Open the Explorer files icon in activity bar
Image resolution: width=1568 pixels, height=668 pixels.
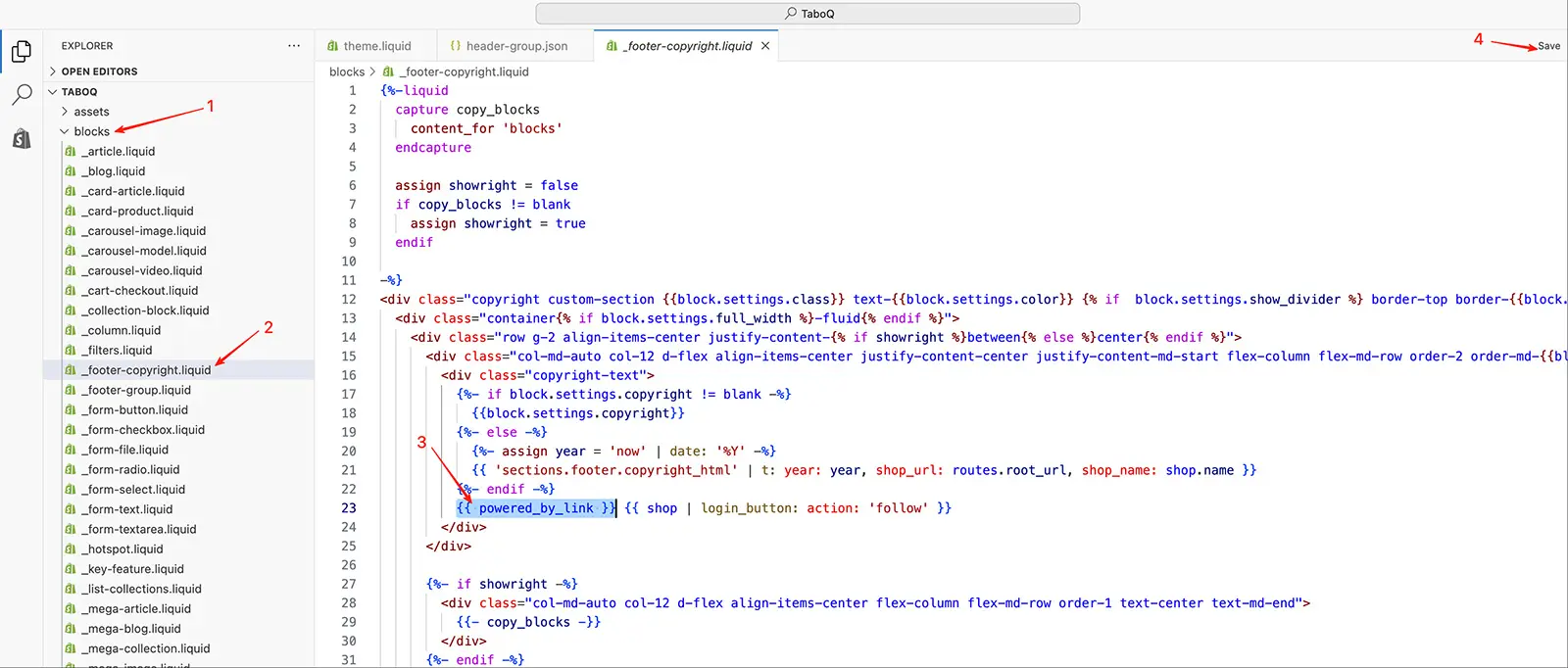tap(22, 51)
